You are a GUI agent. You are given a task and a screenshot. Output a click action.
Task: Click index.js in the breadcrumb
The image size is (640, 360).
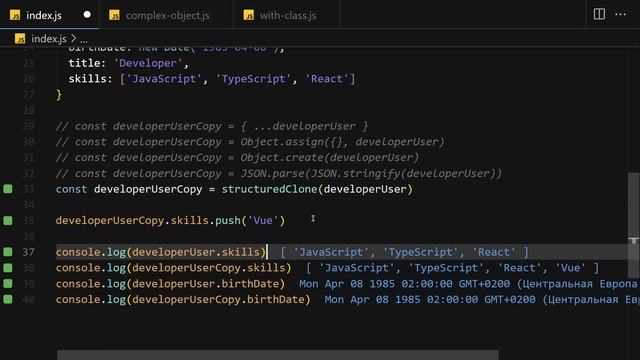(49, 39)
